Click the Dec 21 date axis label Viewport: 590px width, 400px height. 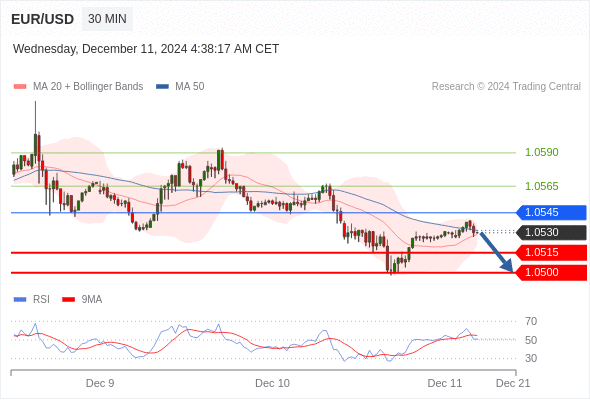pos(513,383)
